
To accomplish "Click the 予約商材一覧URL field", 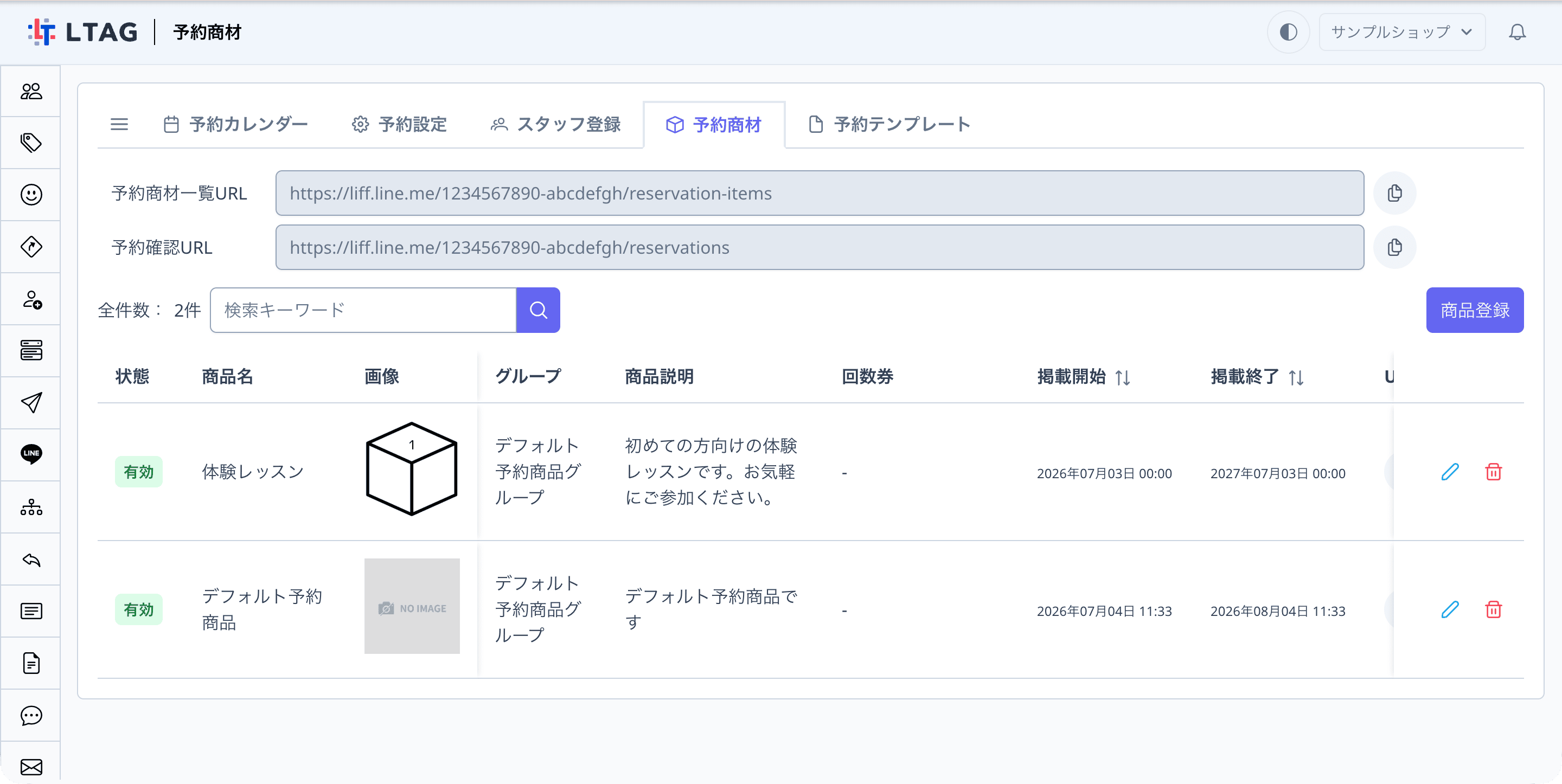I will click(819, 194).
